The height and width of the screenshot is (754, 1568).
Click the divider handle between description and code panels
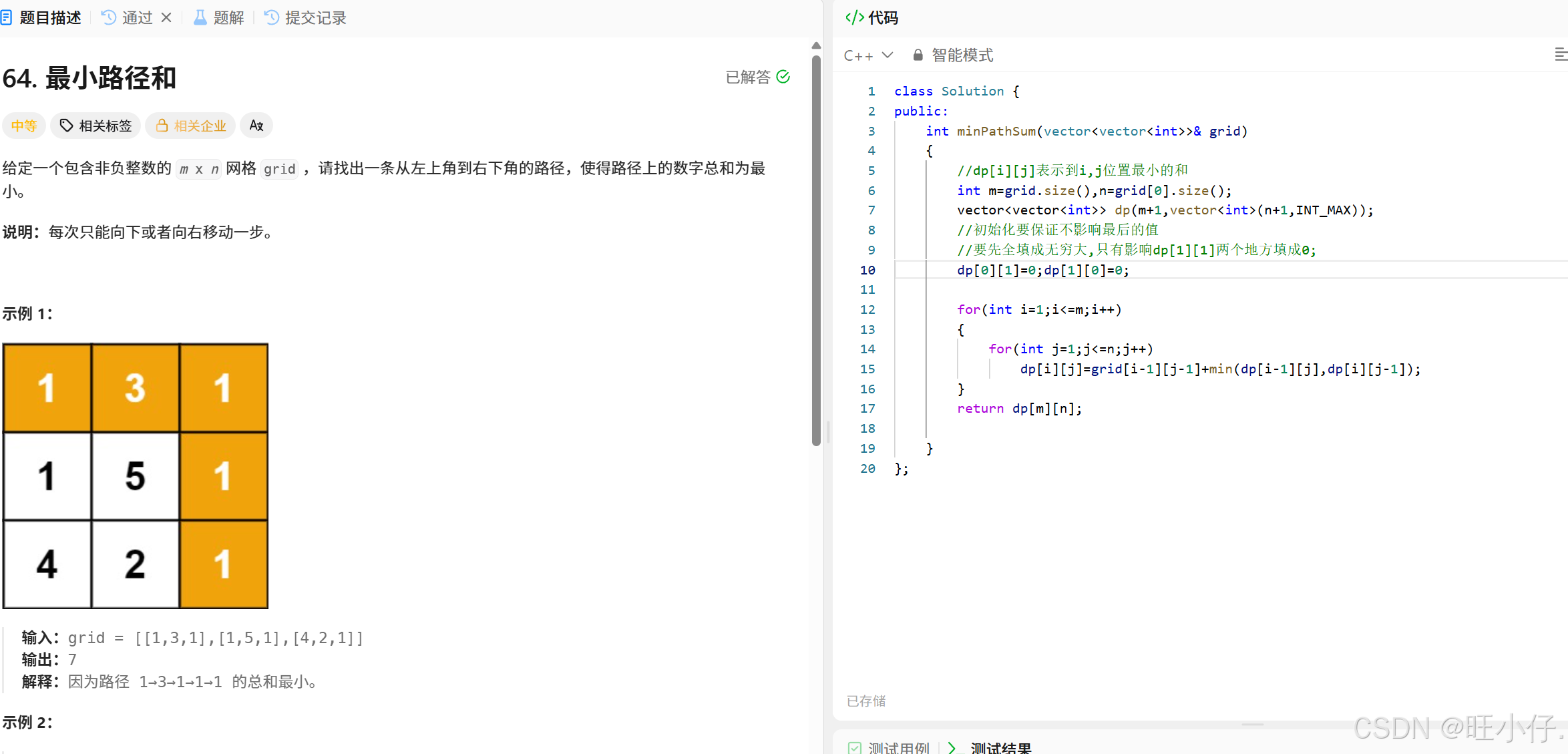(828, 432)
